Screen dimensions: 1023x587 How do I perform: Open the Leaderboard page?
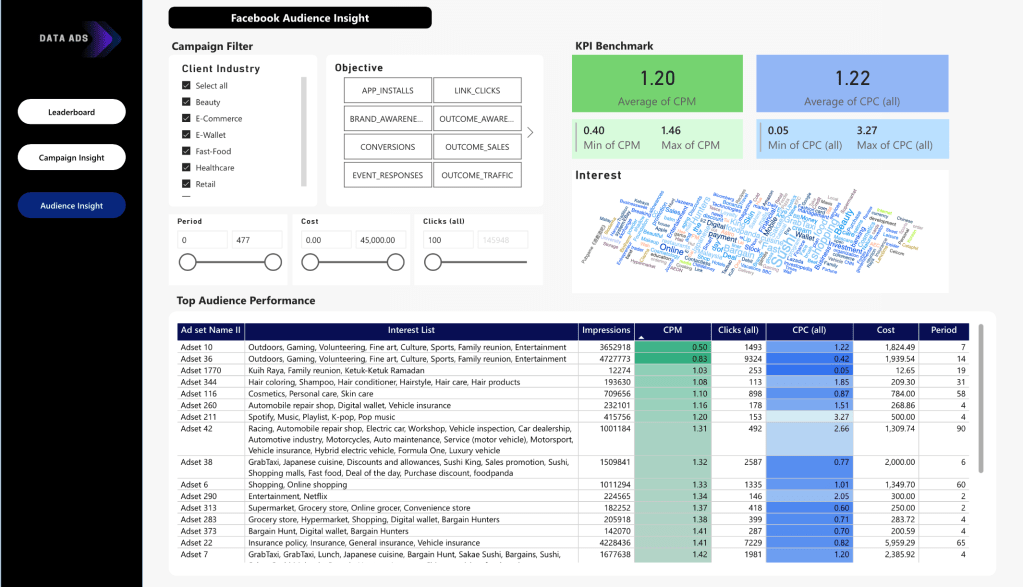click(72, 112)
